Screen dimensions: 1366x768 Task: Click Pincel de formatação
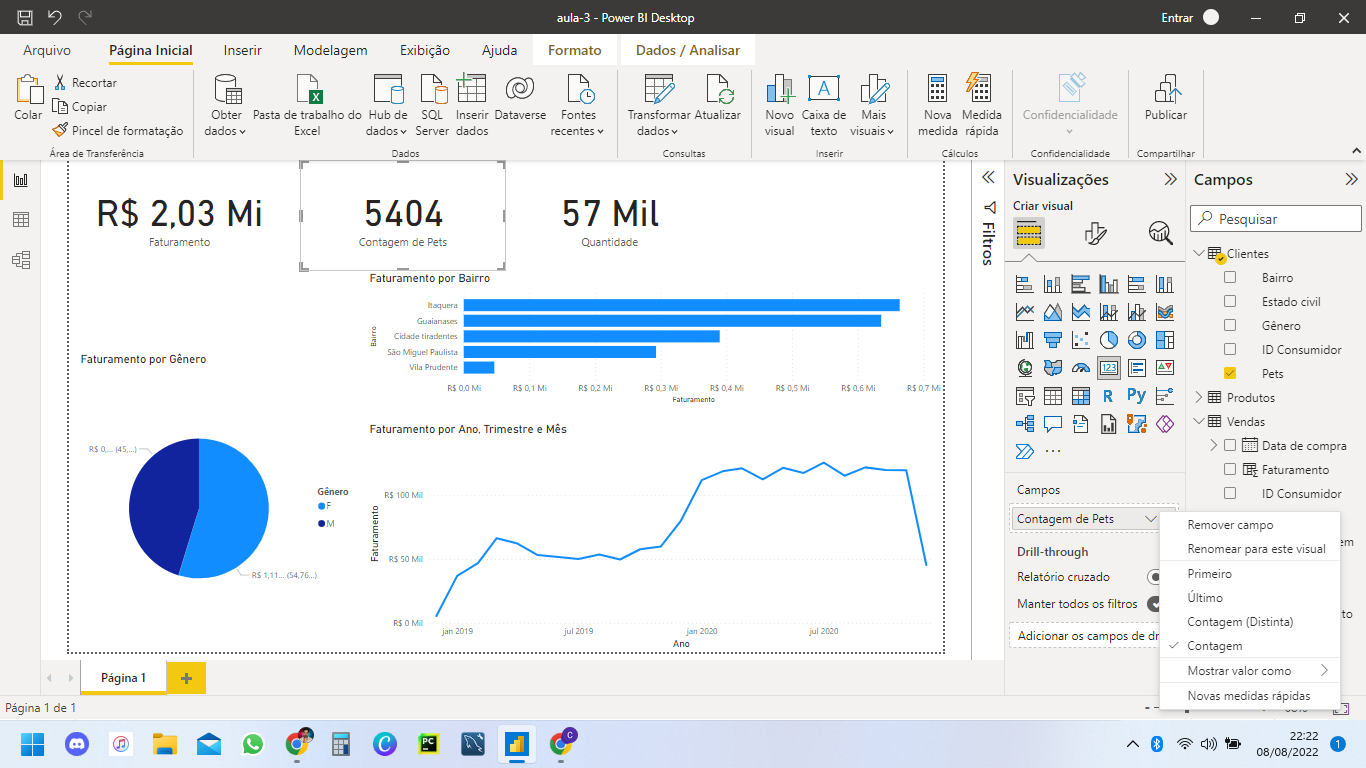pos(118,130)
